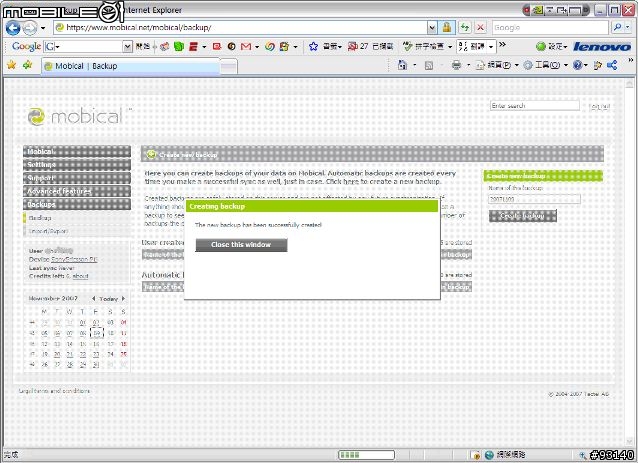The image size is (638, 463).
Task: Open the Mobical sidebar menu
Action: (x=77, y=152)
